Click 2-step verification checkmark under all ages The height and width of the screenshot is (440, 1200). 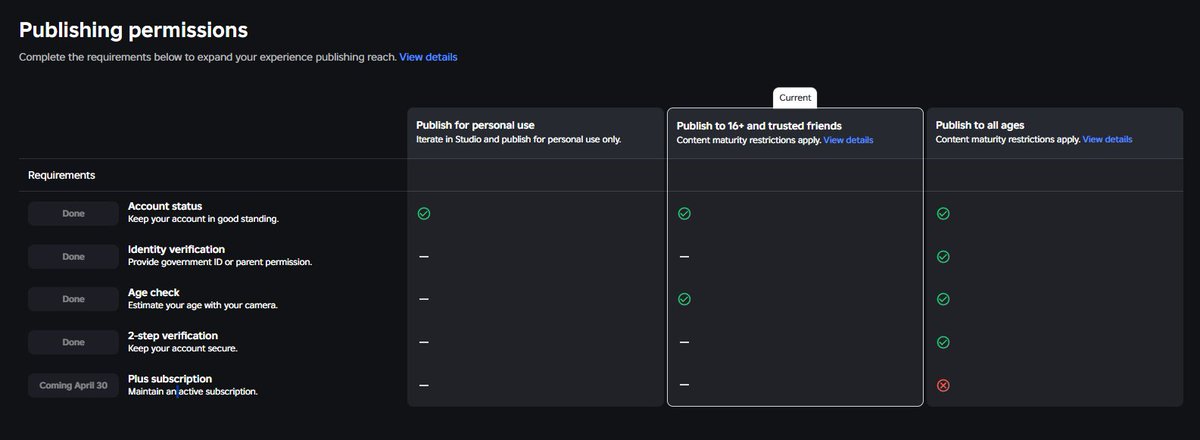coord(943,342)
